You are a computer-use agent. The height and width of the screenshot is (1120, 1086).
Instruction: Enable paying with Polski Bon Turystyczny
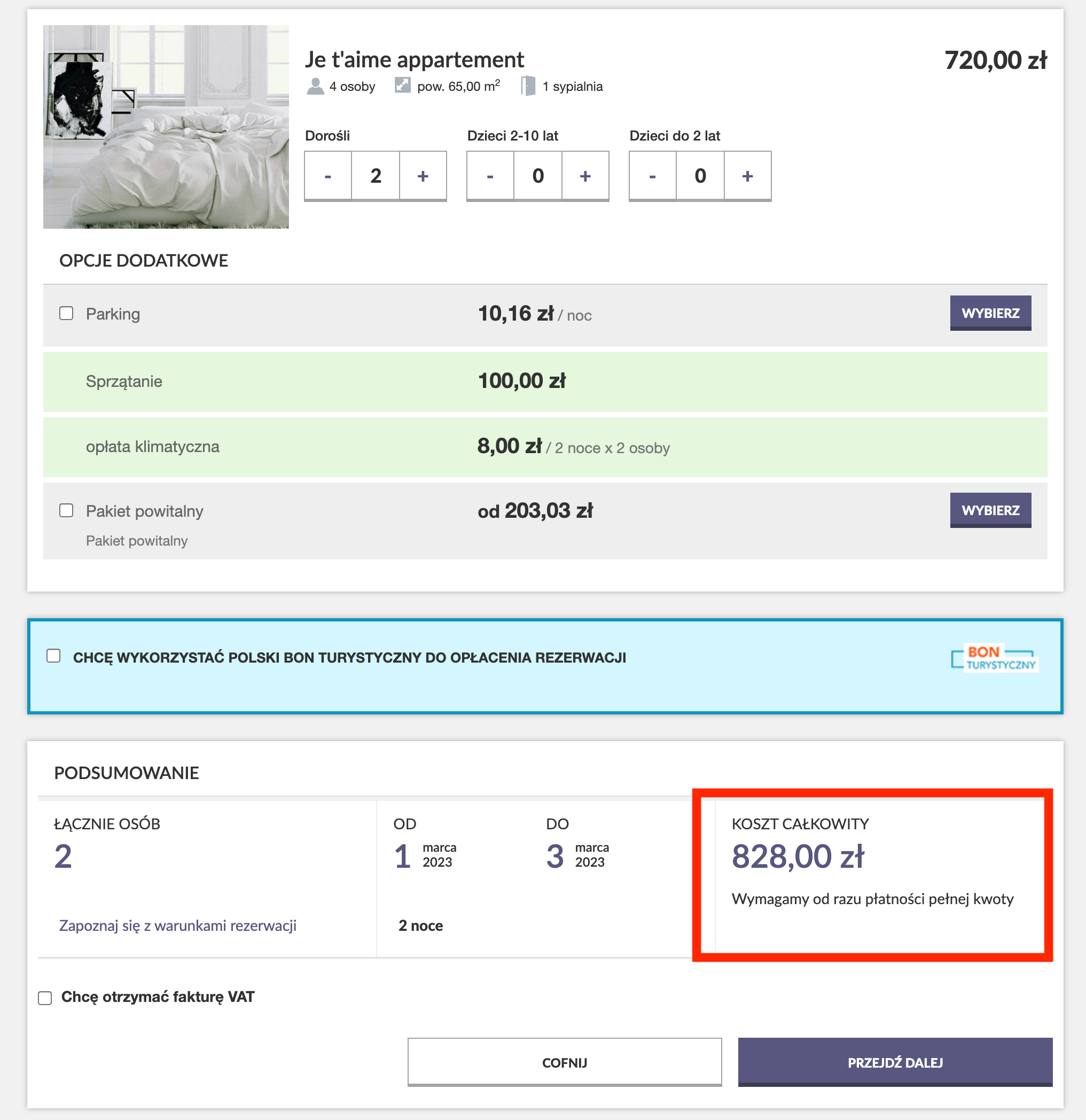coord(54,657)
